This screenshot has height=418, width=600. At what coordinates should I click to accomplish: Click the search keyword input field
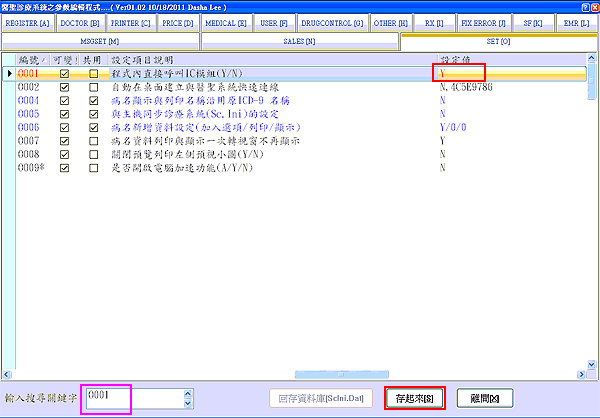[130, 397]
